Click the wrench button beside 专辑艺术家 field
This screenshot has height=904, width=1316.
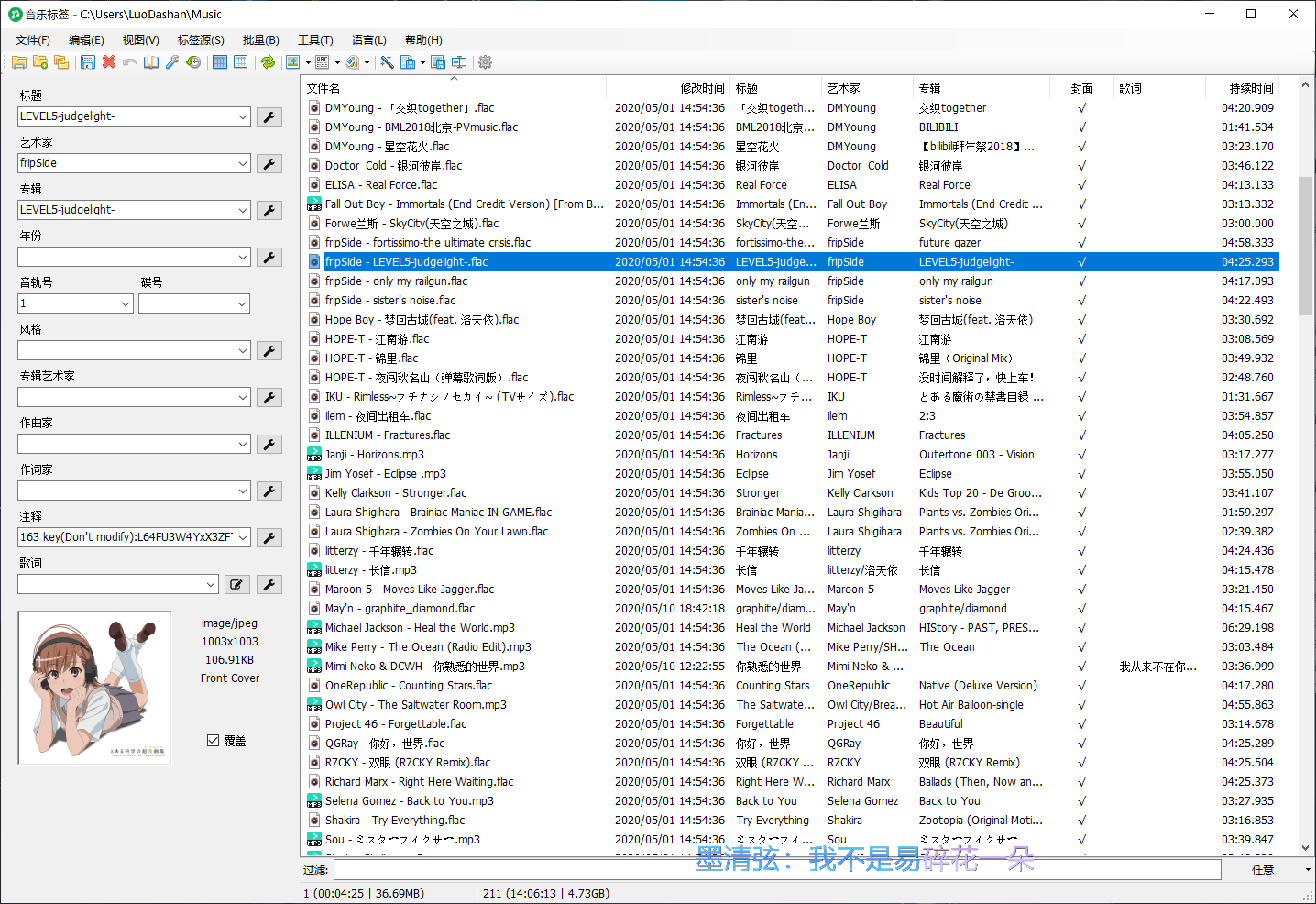pyautogui.click(x=269, y=397)
